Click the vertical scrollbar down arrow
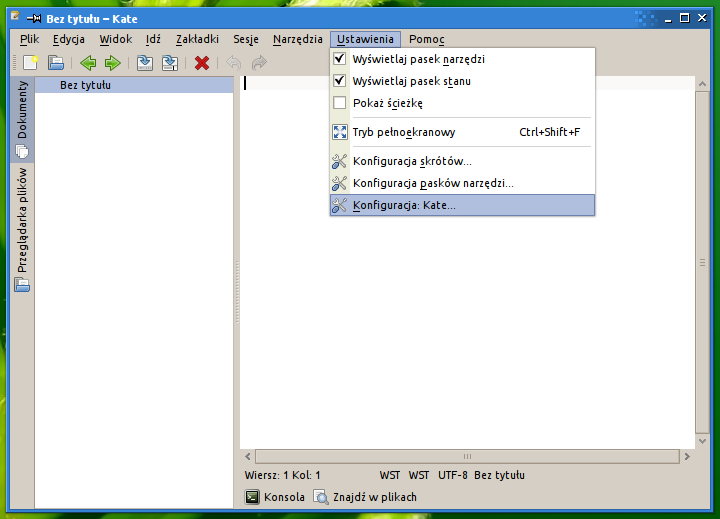The width and height of the screenshot is (720, 519). (x=702, y=441)
